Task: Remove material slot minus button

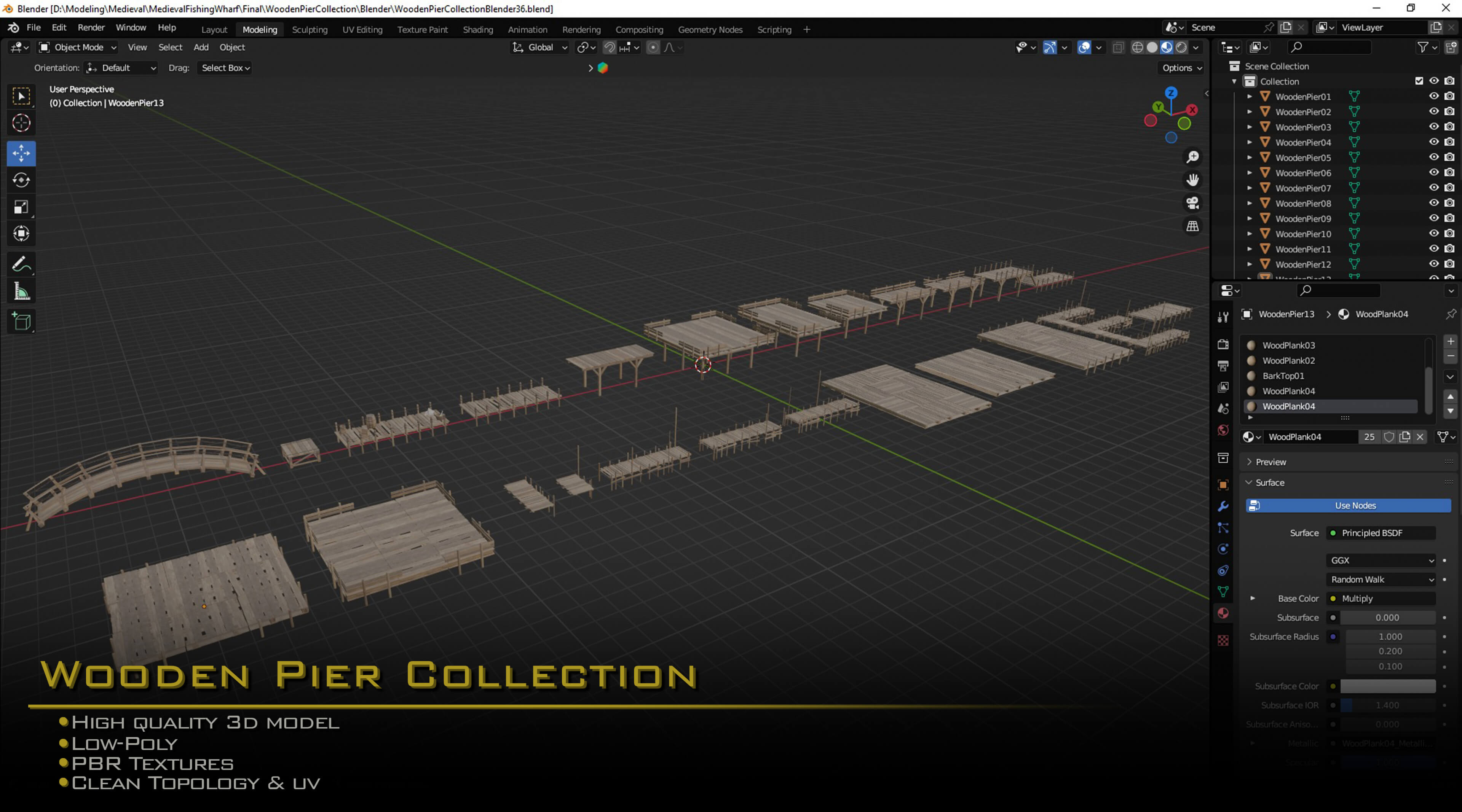Action: pos(1450,357)
